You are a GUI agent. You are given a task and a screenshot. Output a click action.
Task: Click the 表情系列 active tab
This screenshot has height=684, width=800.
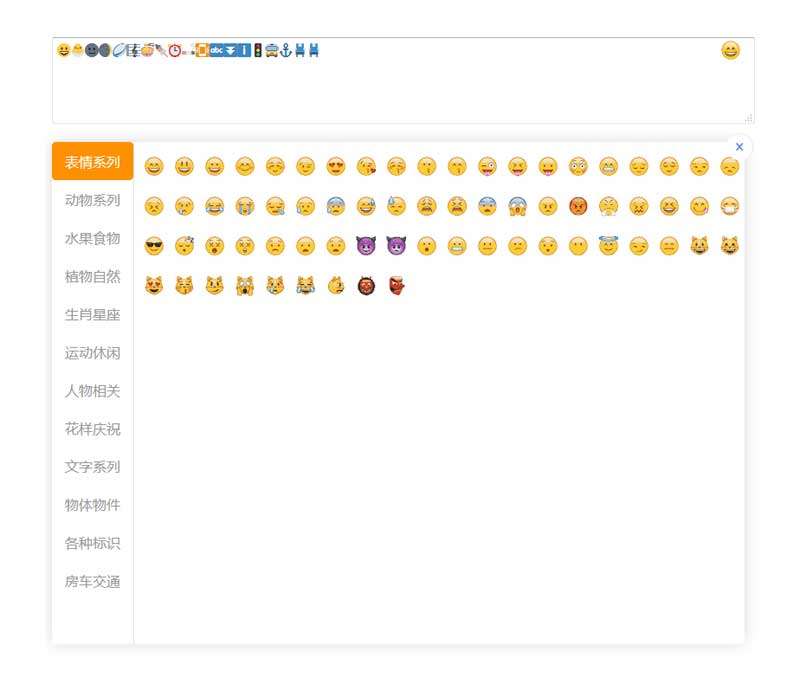point(92,162)
